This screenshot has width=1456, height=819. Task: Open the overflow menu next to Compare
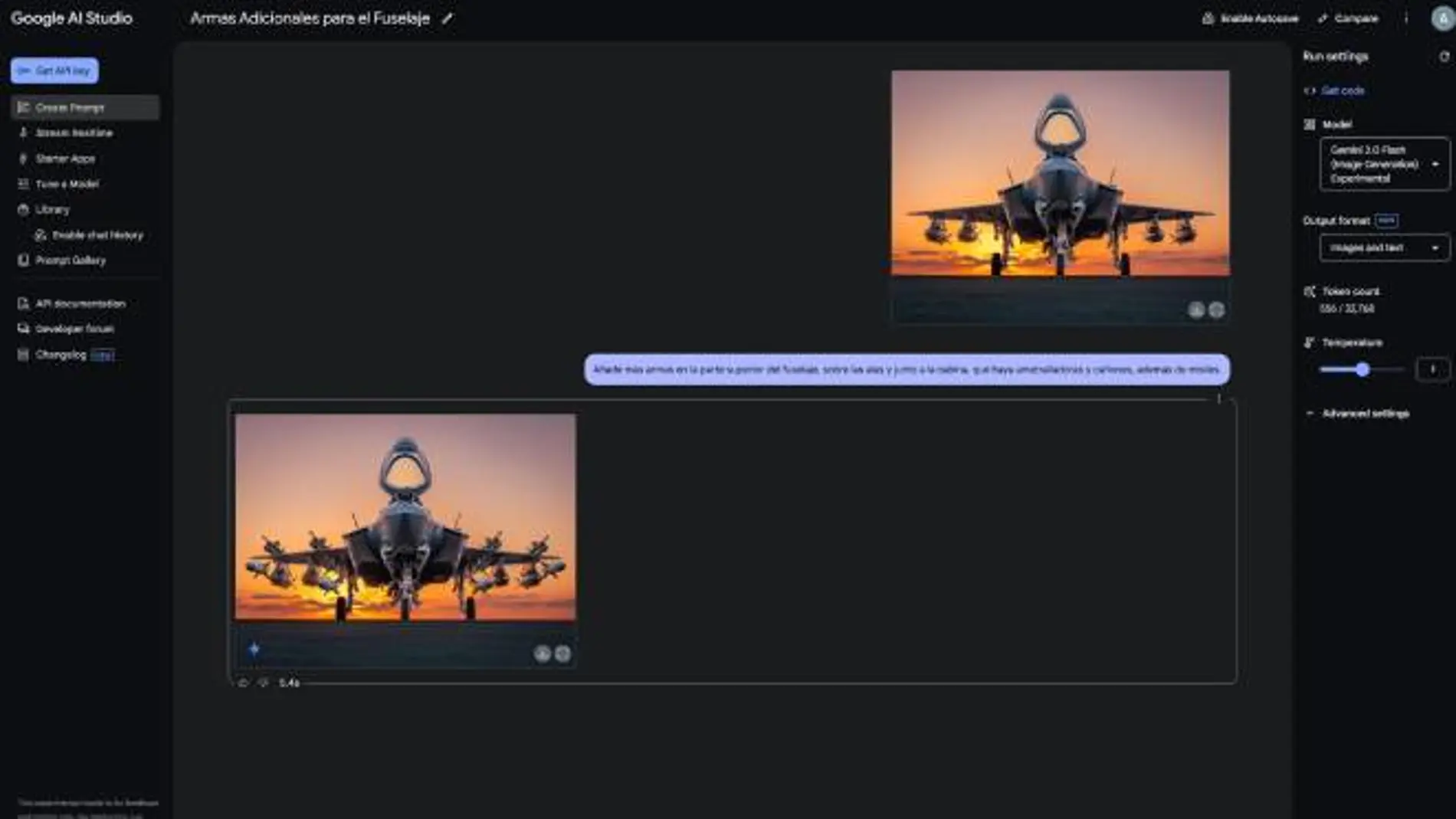(1406, 18)
